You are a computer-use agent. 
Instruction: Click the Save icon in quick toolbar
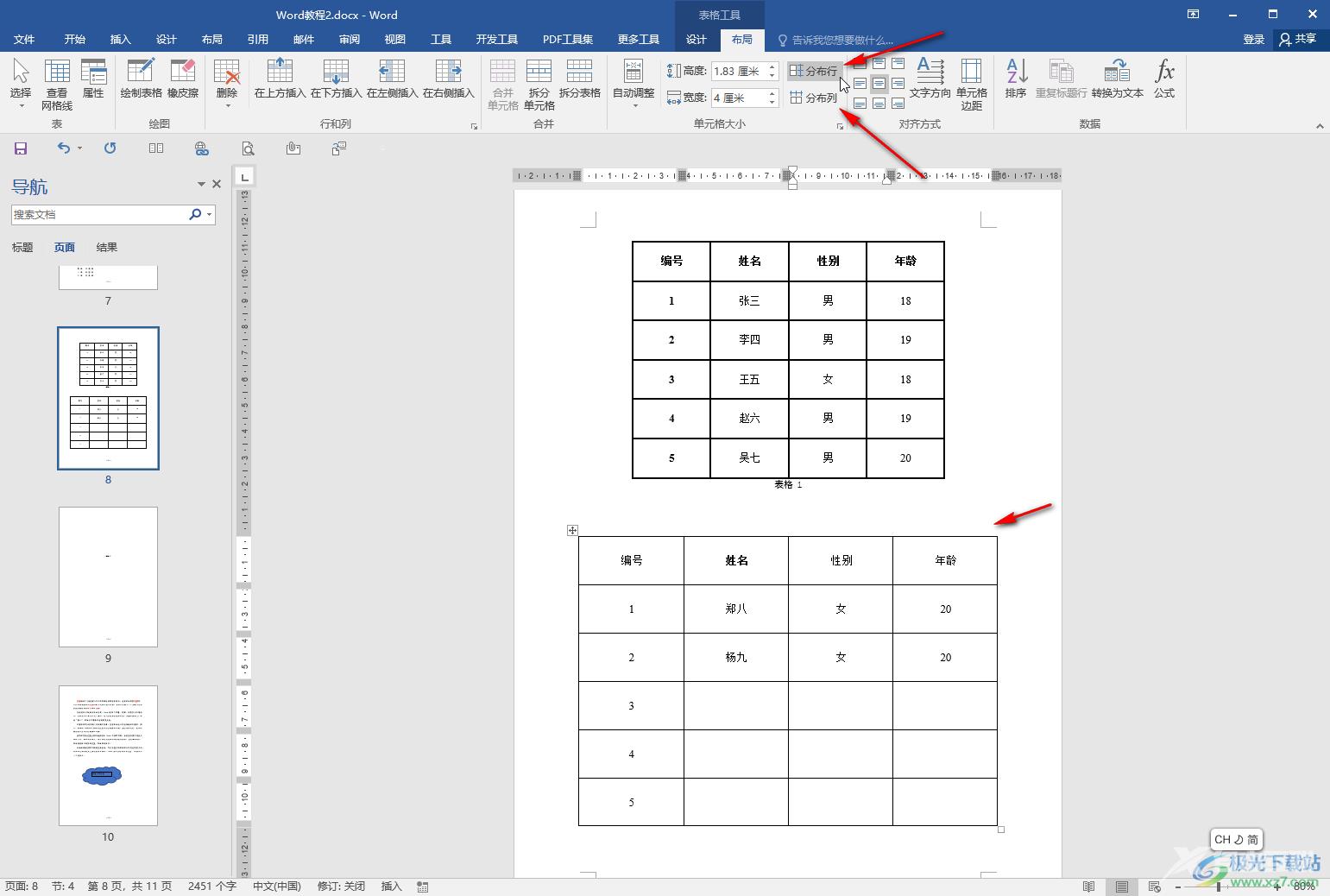pos(21,148)
